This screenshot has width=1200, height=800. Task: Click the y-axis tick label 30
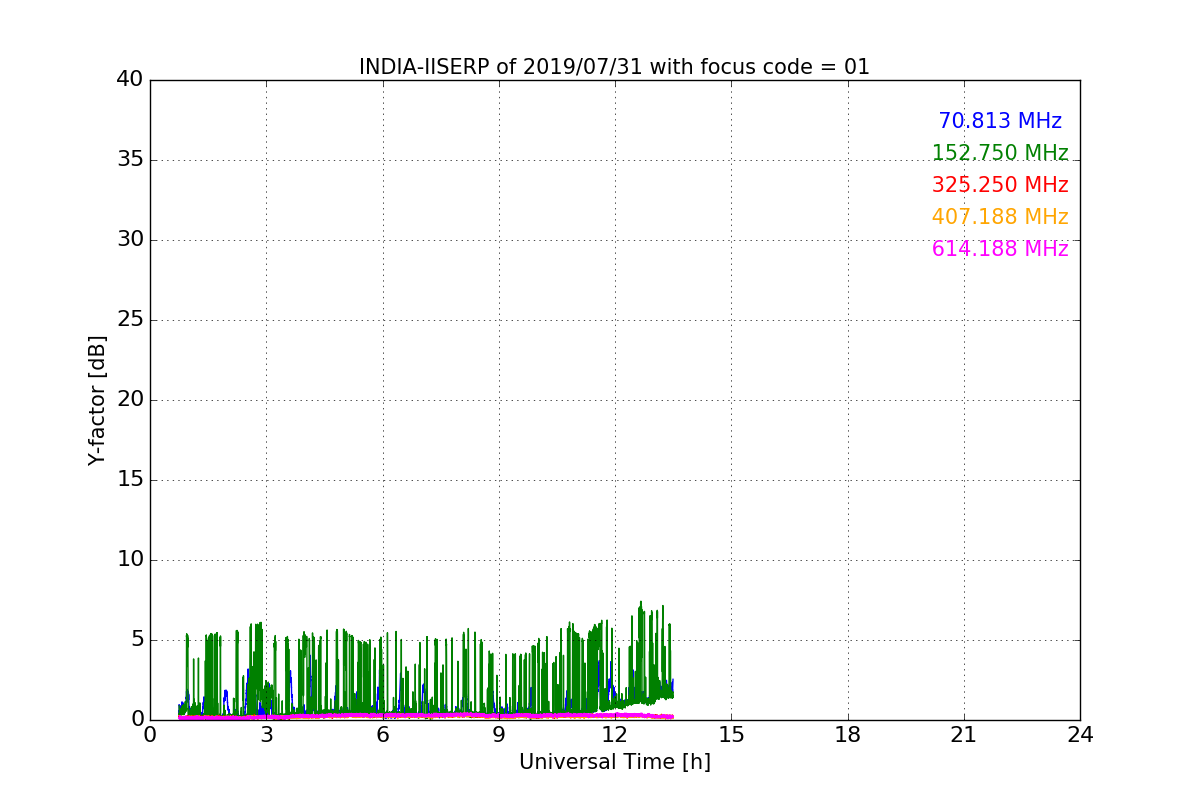(130, 240)
